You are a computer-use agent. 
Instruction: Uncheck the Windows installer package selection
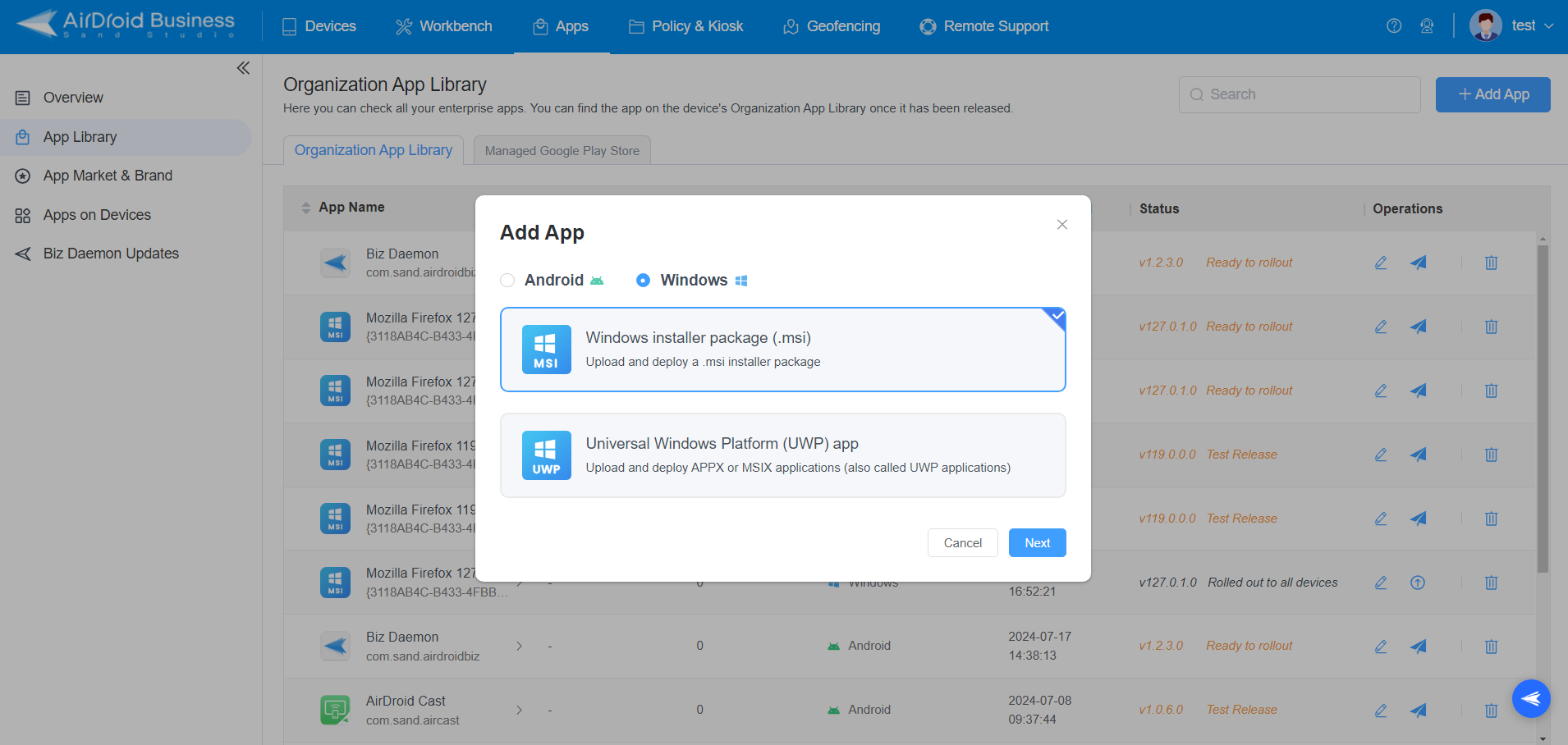(1056, 315)
